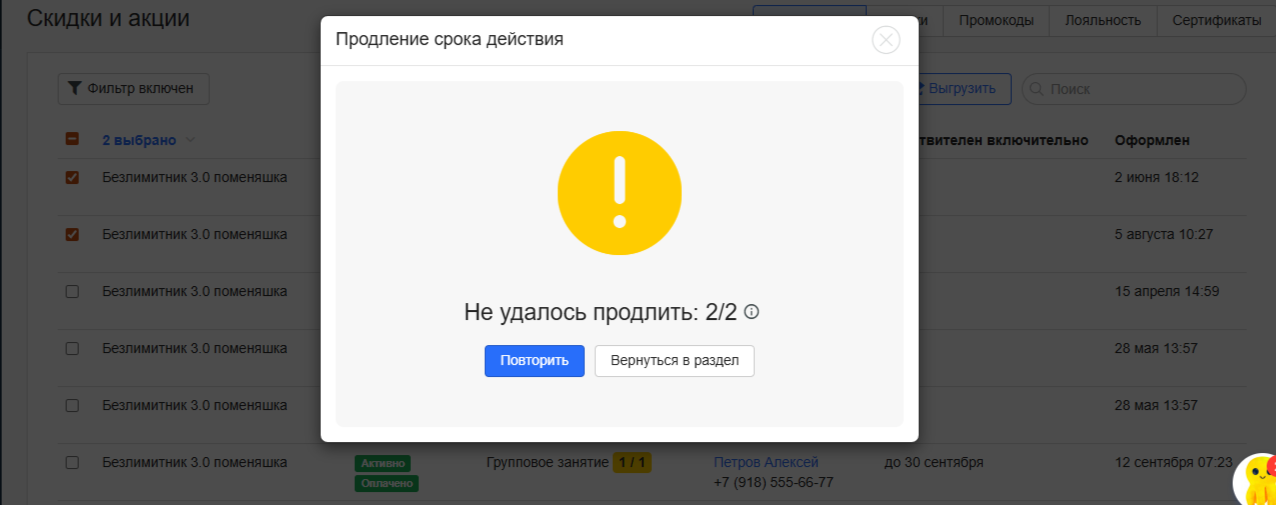This screenshot has width=1276, height=505.
Task: Toggle the select-all header checkbox
Action: tap(72, 140)
